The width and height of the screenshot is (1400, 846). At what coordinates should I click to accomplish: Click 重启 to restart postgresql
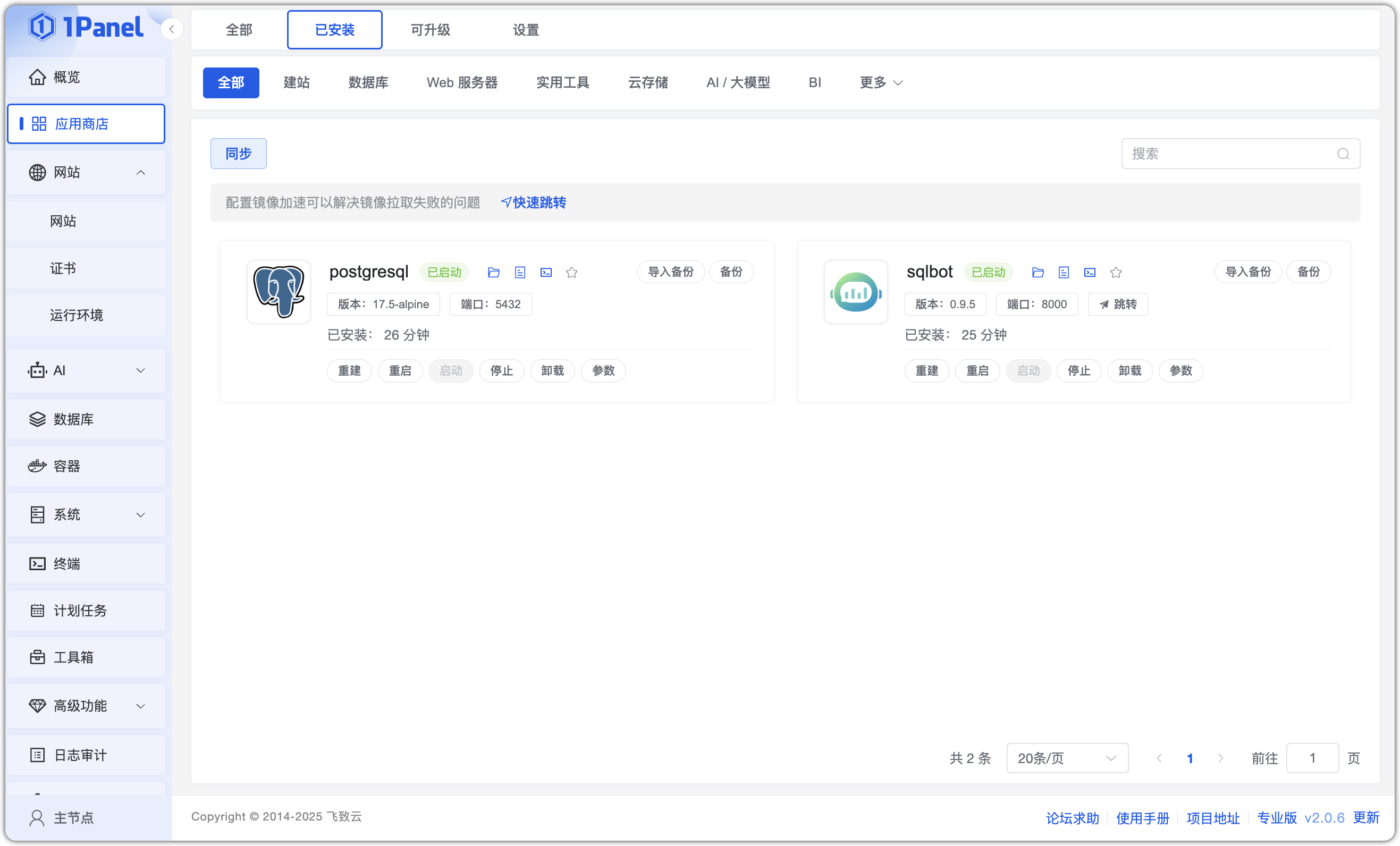[x=400, y=370]
